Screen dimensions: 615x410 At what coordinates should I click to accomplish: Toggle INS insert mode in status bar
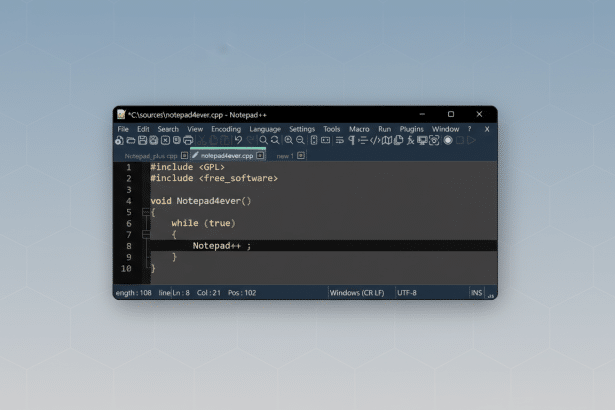(477, 293)
